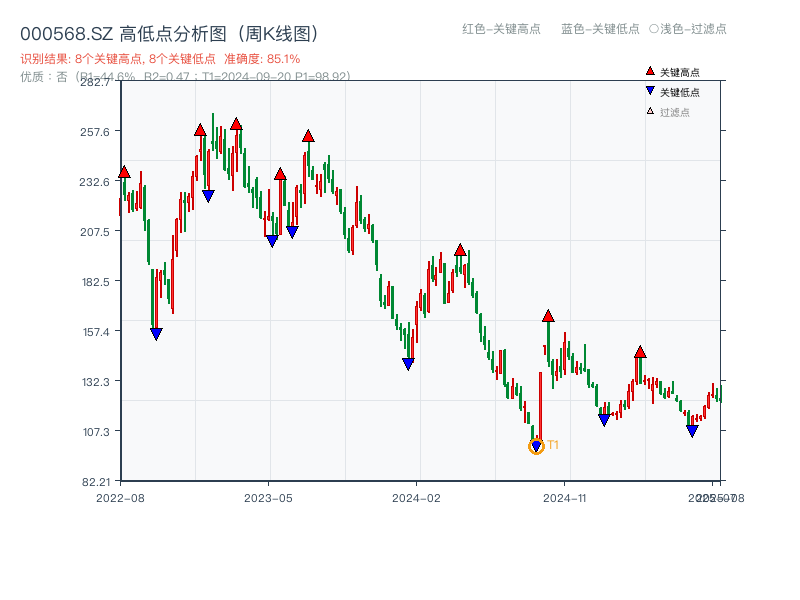Toggle the greyed-out 过滤点 legend entry label
This screenshot has height=600, width=800.
(x=674, y=112)
